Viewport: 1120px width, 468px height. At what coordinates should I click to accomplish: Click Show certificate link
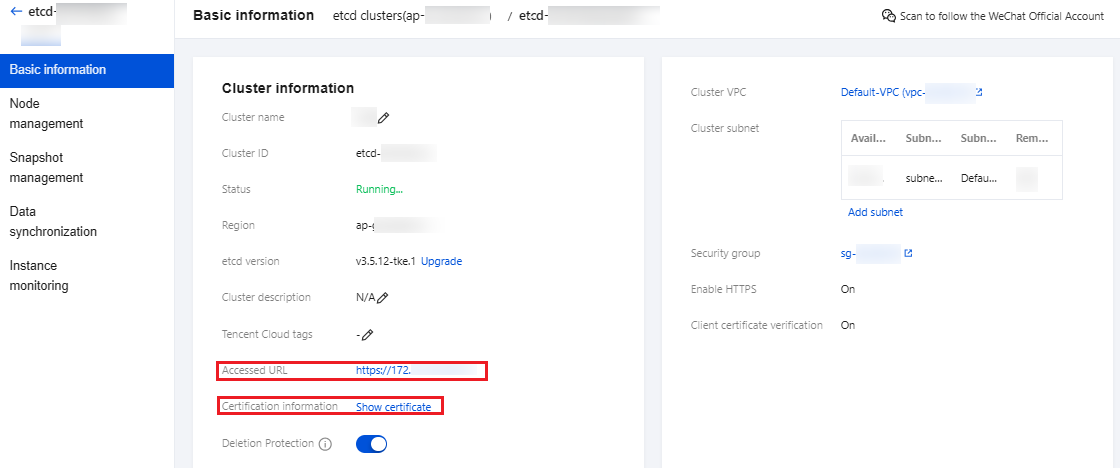393,407
